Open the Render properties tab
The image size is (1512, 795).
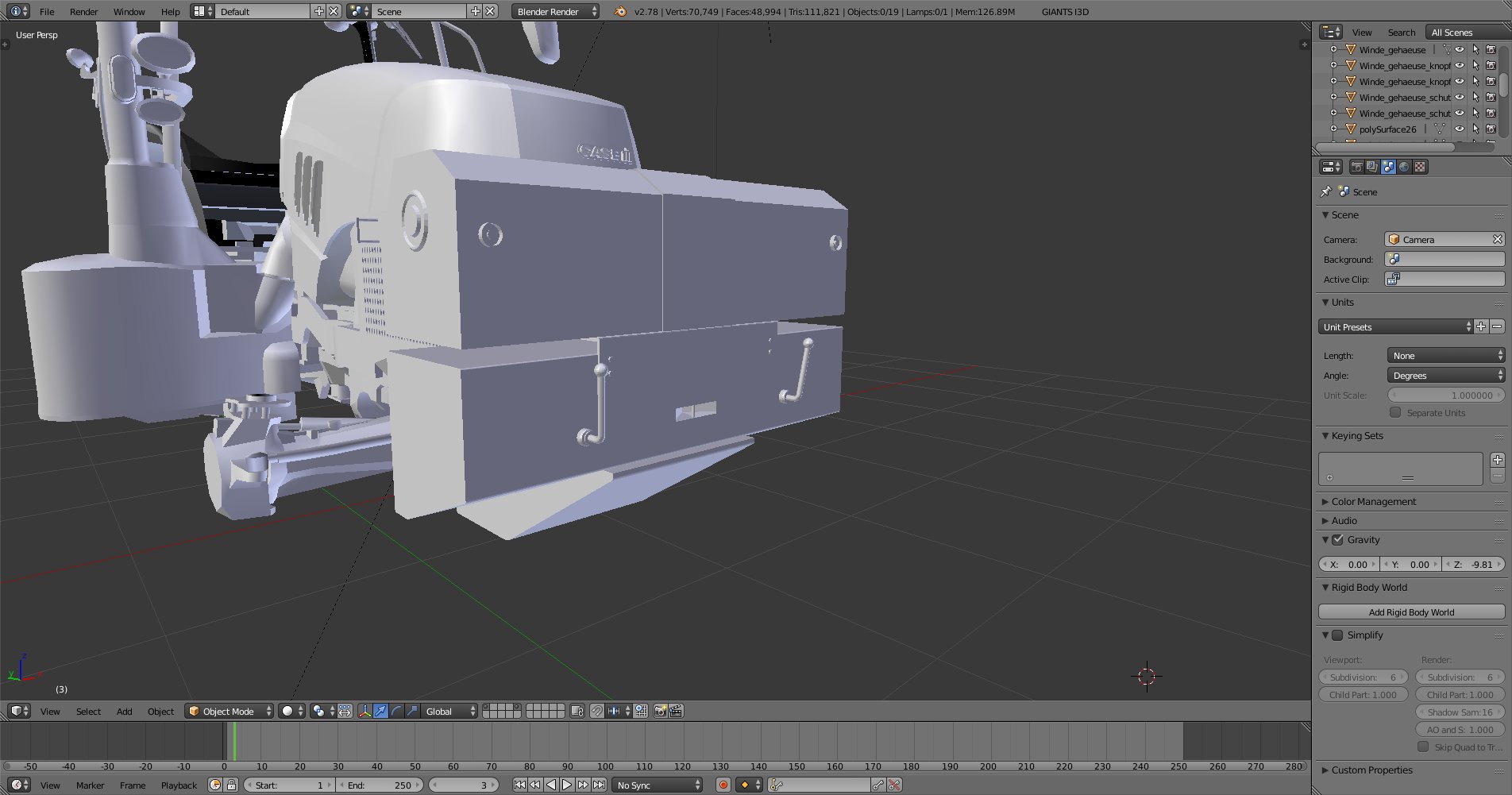click(x=1356, y=167)
